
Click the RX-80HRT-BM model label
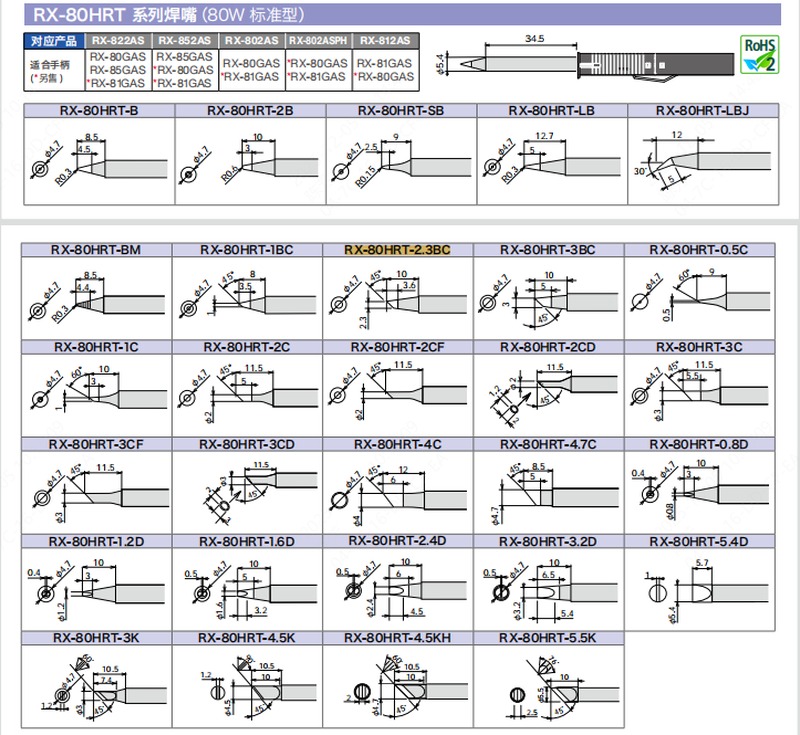95,250
